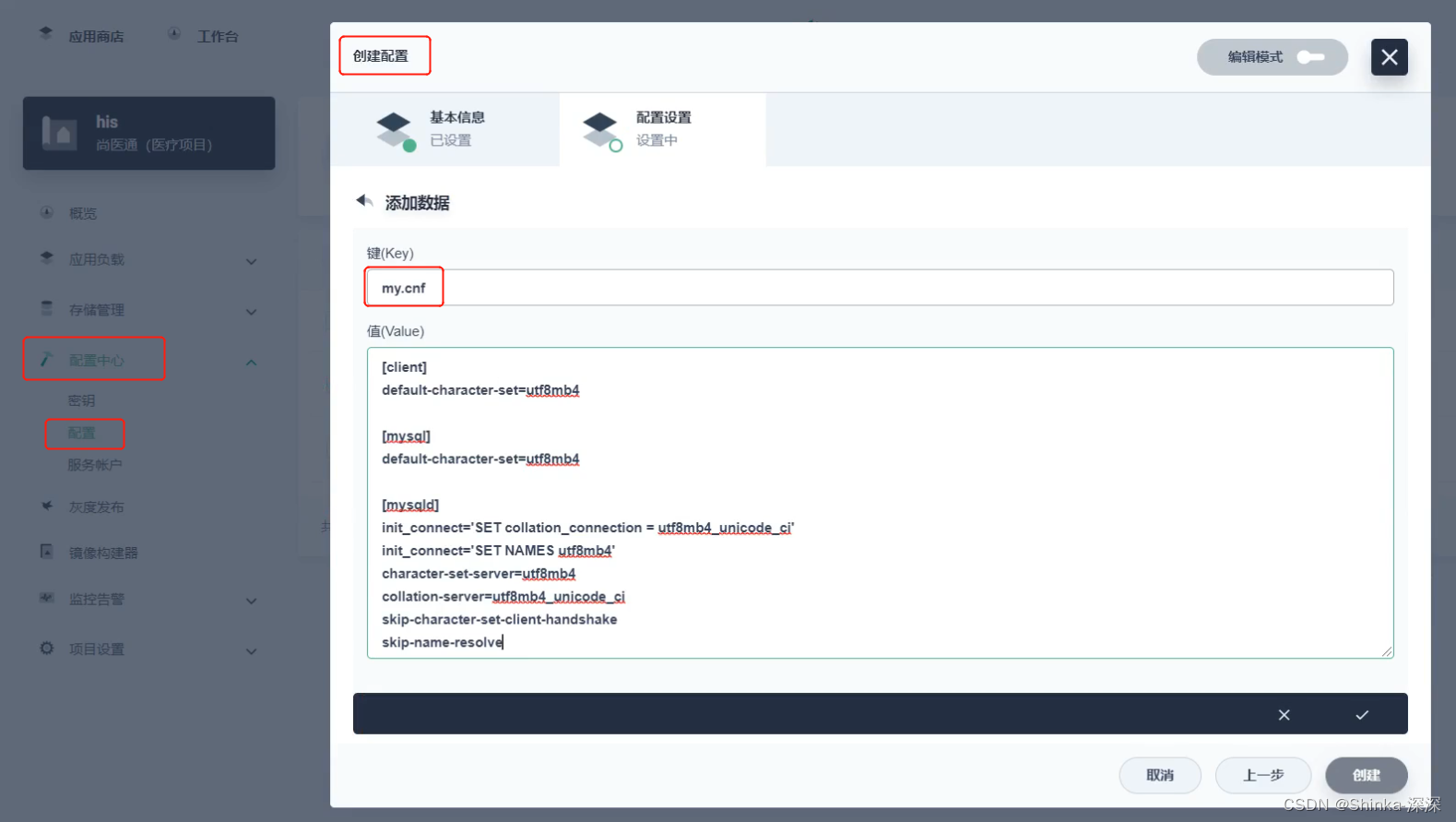Click the 键(Key) input field
1456x822 pixels.
click(880, 288)
